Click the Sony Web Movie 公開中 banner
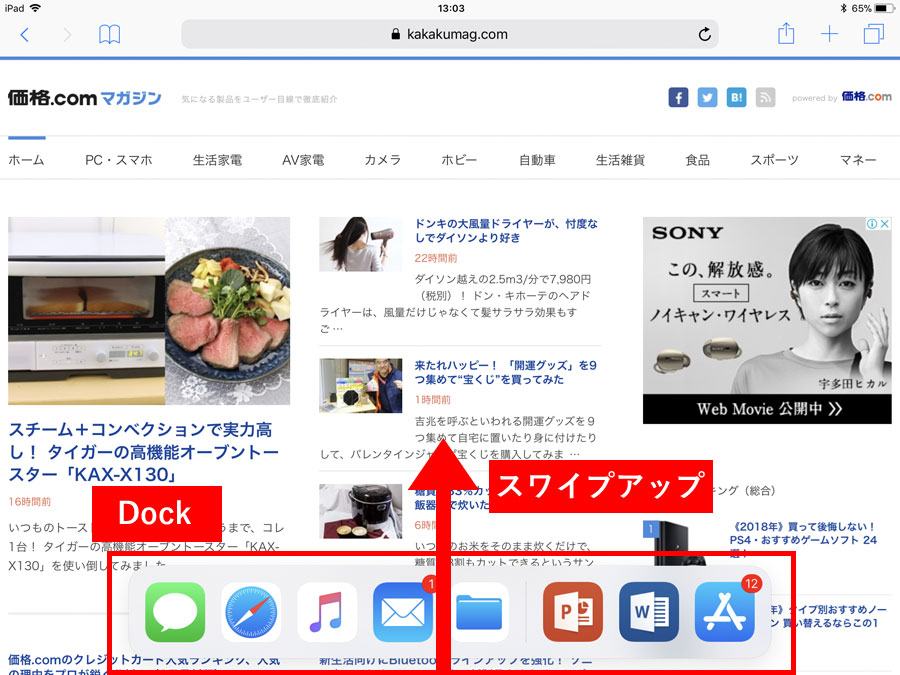The width and height of the screenshot is (900, 675). (x=767, y=409)
